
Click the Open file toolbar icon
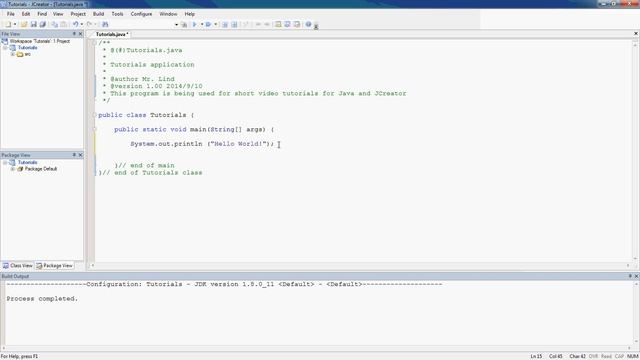24,24
